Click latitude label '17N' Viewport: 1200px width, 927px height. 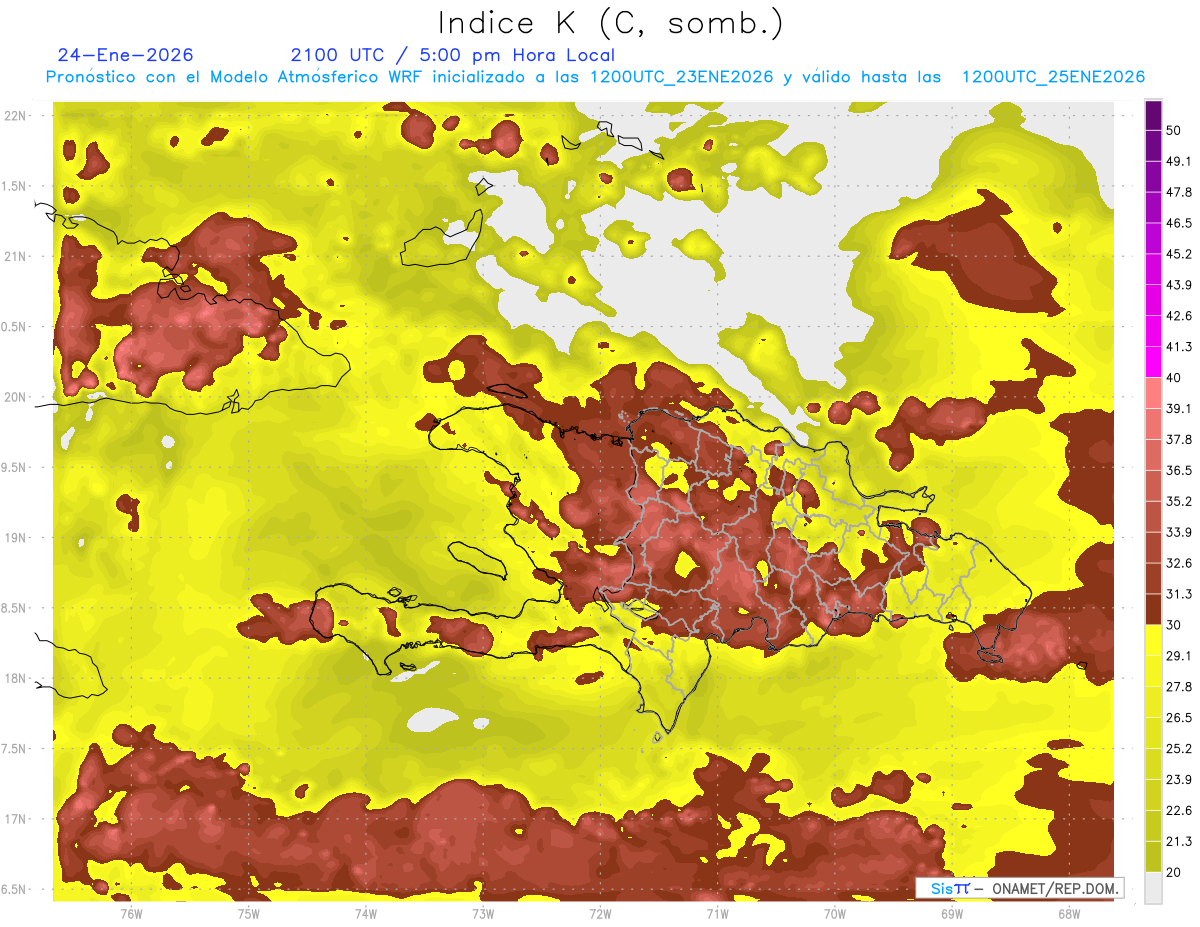point(17,819)
